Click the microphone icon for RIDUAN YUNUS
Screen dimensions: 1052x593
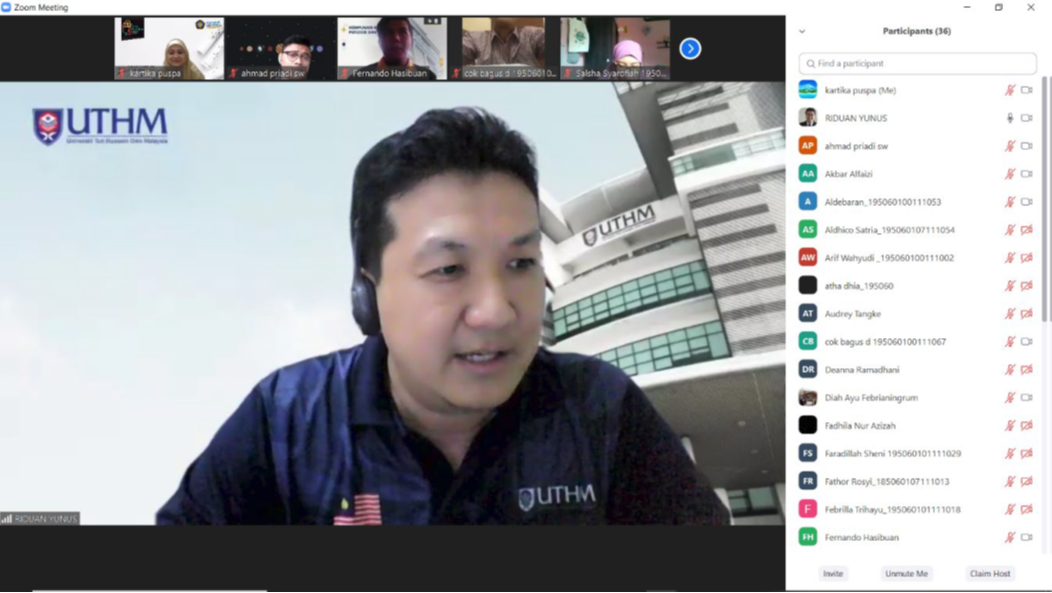tap(1010, 118)
